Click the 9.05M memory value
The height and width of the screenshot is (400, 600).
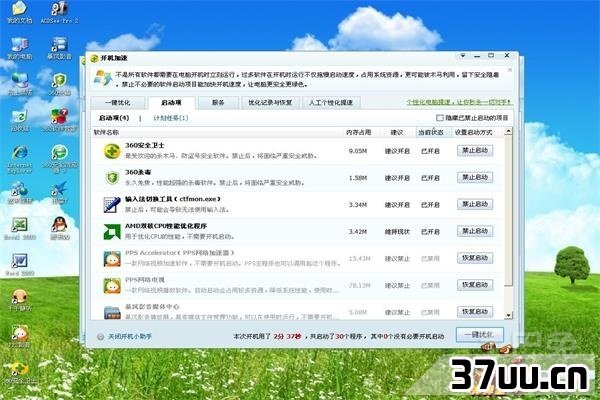click(358, 151)
